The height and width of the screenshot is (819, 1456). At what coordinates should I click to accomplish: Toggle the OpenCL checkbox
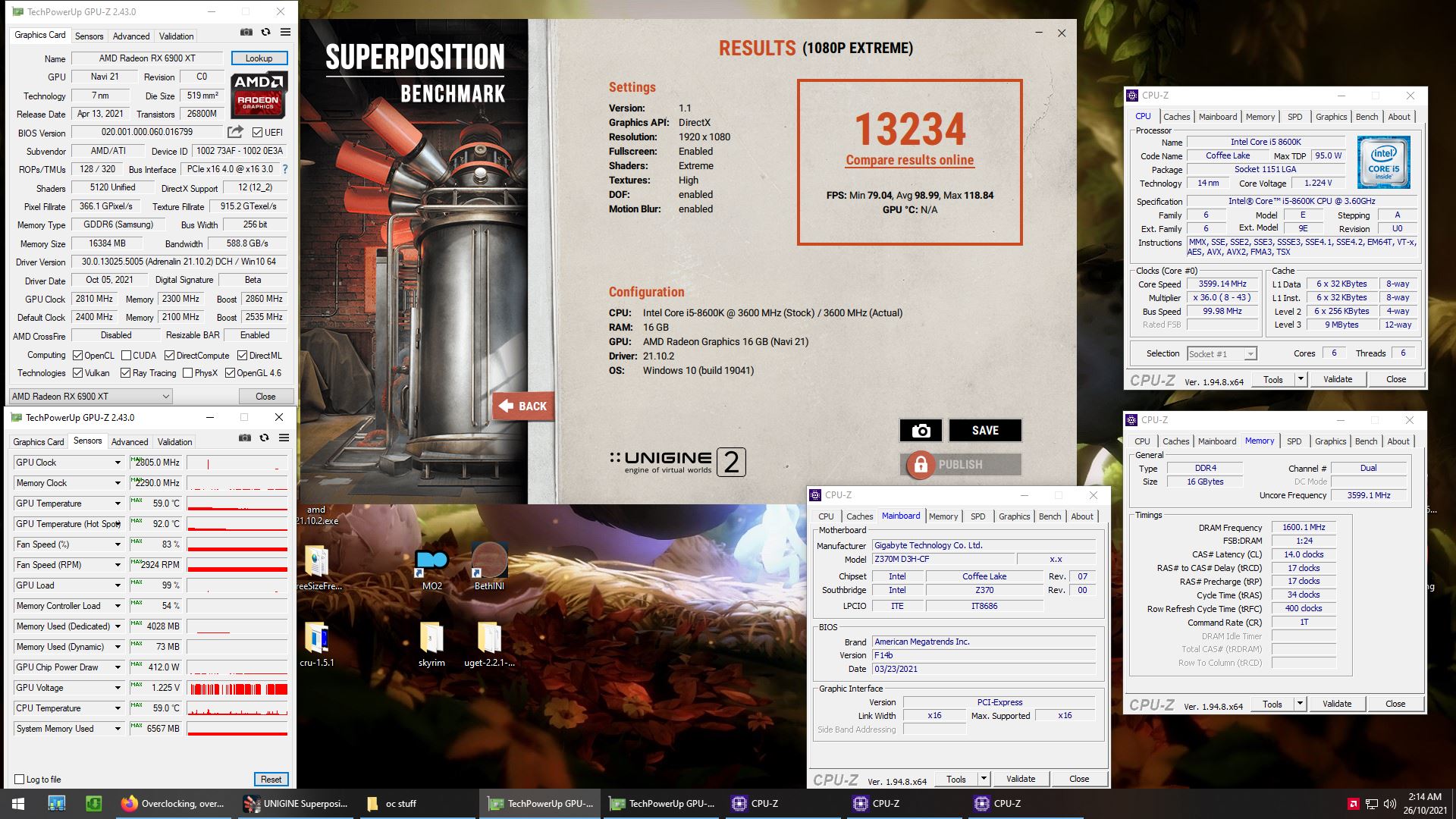pyautogui.click(x=77, y=356)
